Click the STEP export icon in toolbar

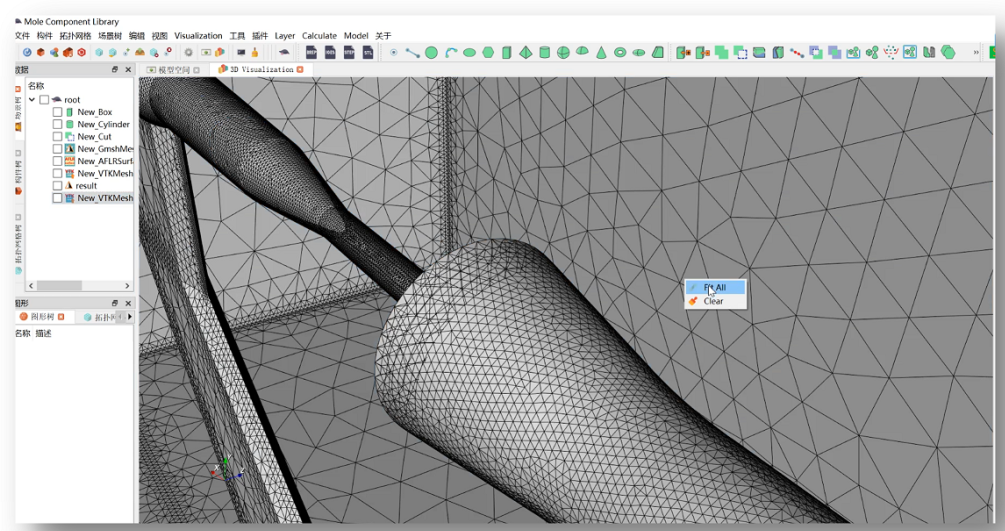[349, 53]
